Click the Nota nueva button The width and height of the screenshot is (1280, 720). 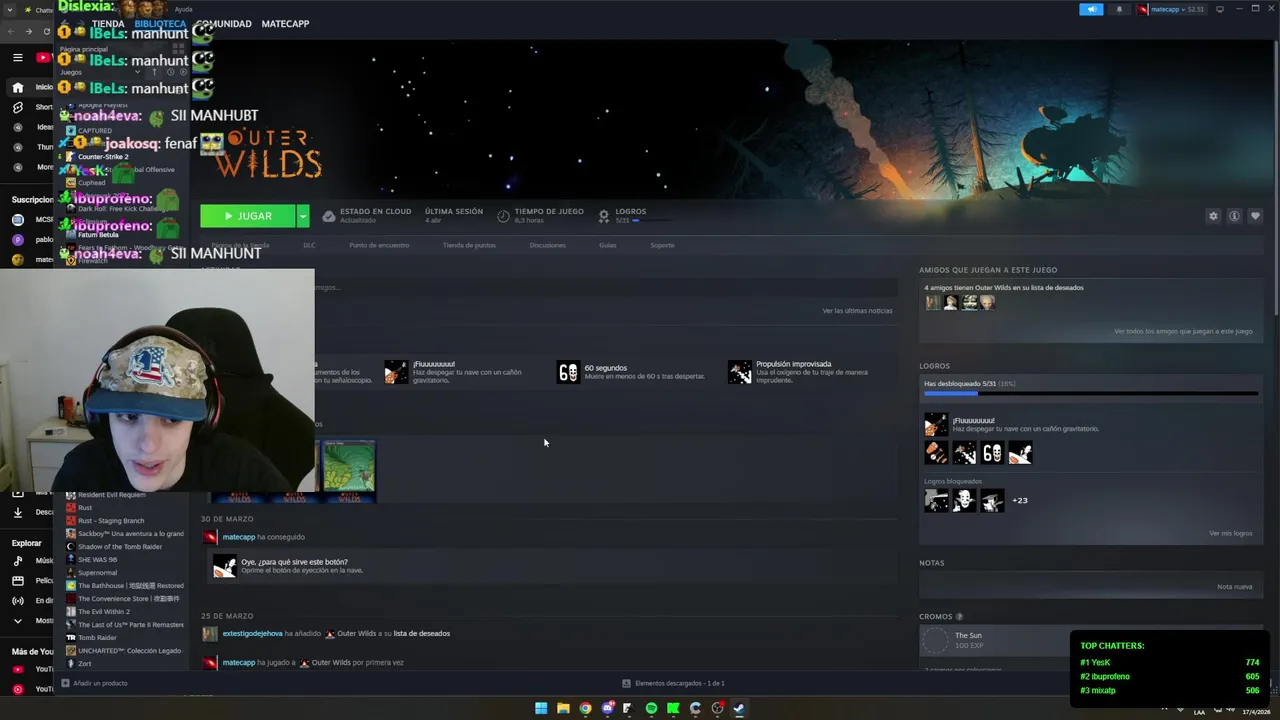1234,587
